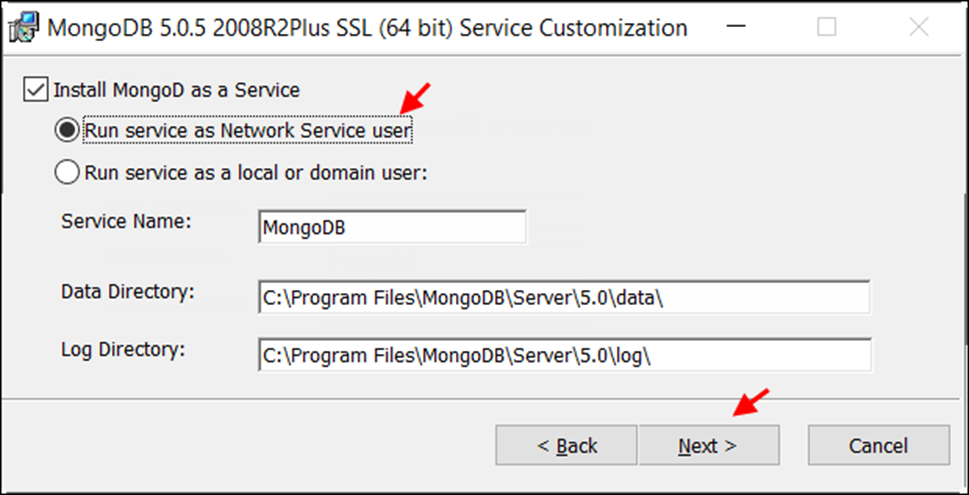This screenshot has width=969, height=495.
Task: Click into the Service Name text field
Action: click(392, 227)
